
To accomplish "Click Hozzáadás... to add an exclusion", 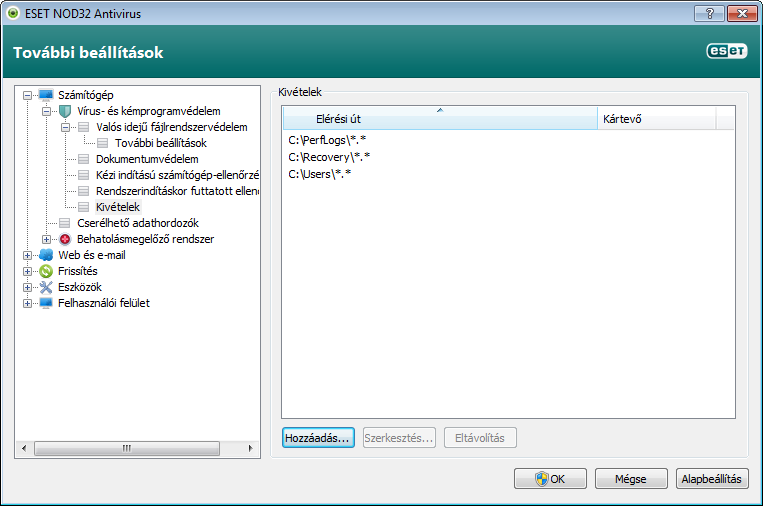I will pyautogui.click(x=318, y=438).
